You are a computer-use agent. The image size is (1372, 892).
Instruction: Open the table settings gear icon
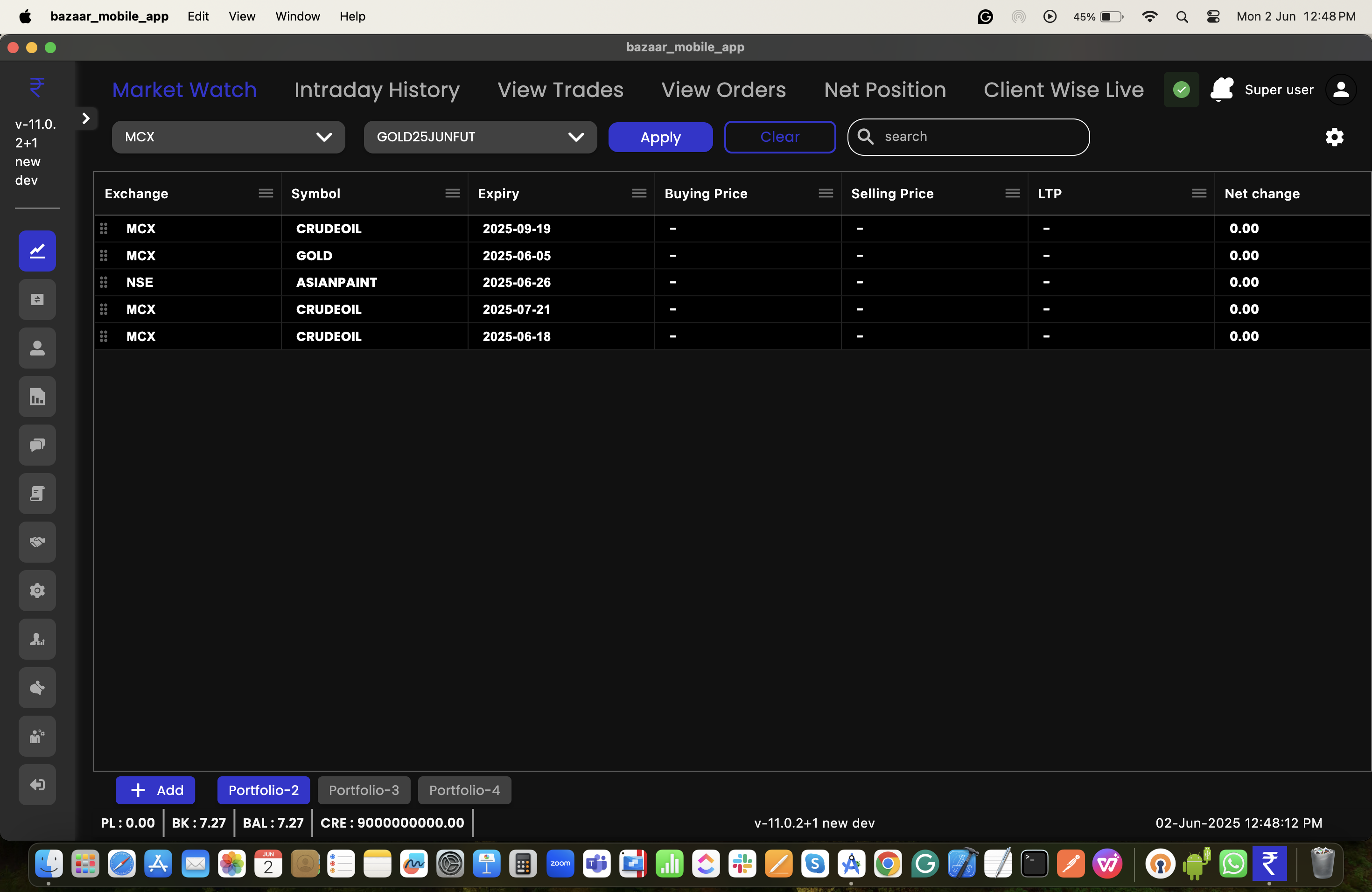[1334, 137]
